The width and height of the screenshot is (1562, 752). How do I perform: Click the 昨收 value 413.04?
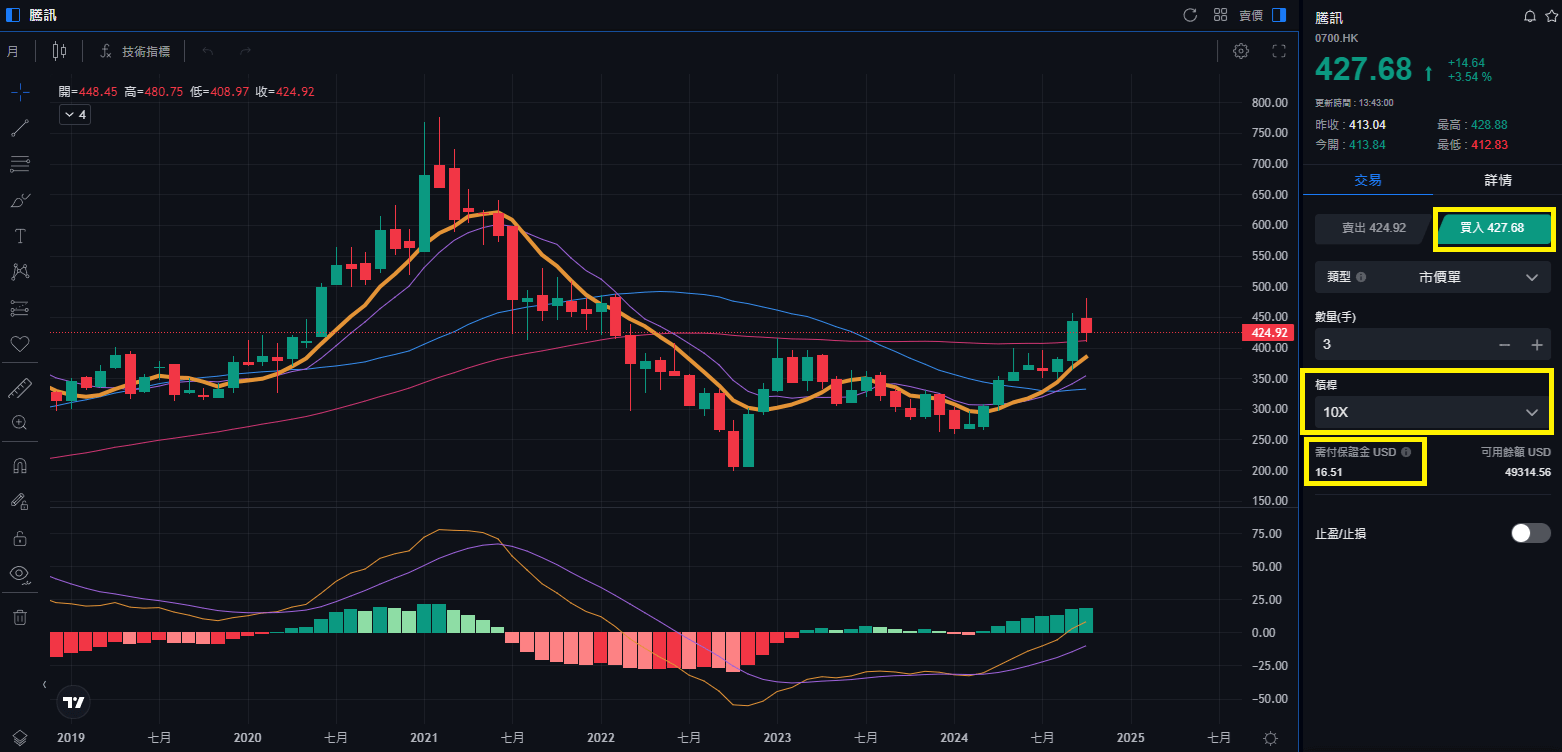tap(1367, 125)
